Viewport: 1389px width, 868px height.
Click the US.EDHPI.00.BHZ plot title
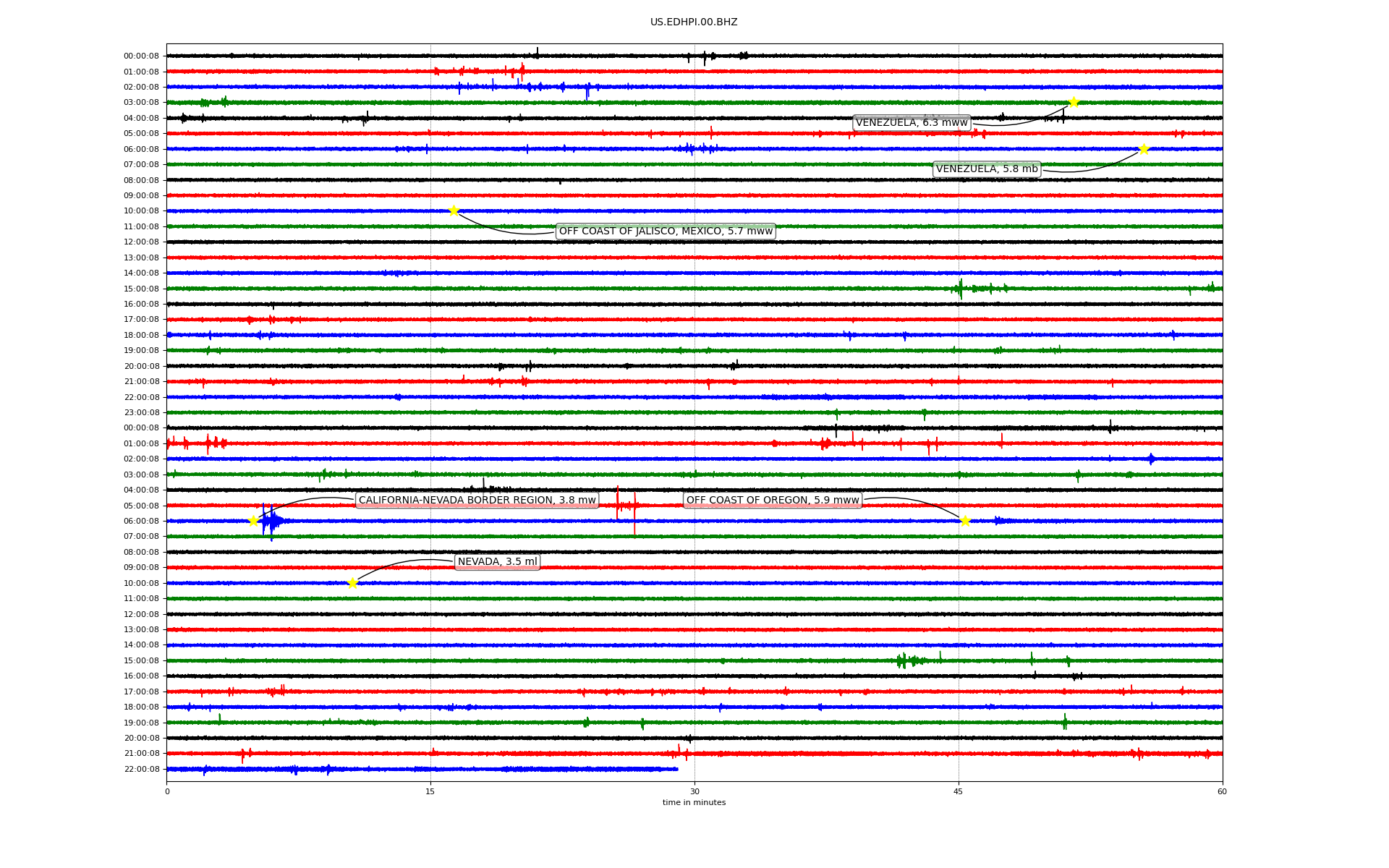click(694, 22)
